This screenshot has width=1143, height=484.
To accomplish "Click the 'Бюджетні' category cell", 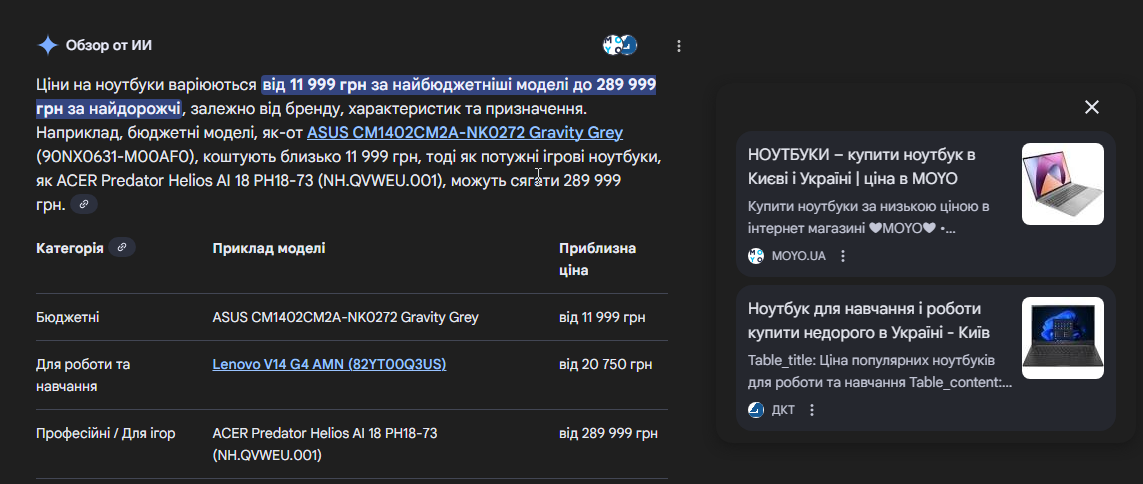I will (x=68, y=318).
